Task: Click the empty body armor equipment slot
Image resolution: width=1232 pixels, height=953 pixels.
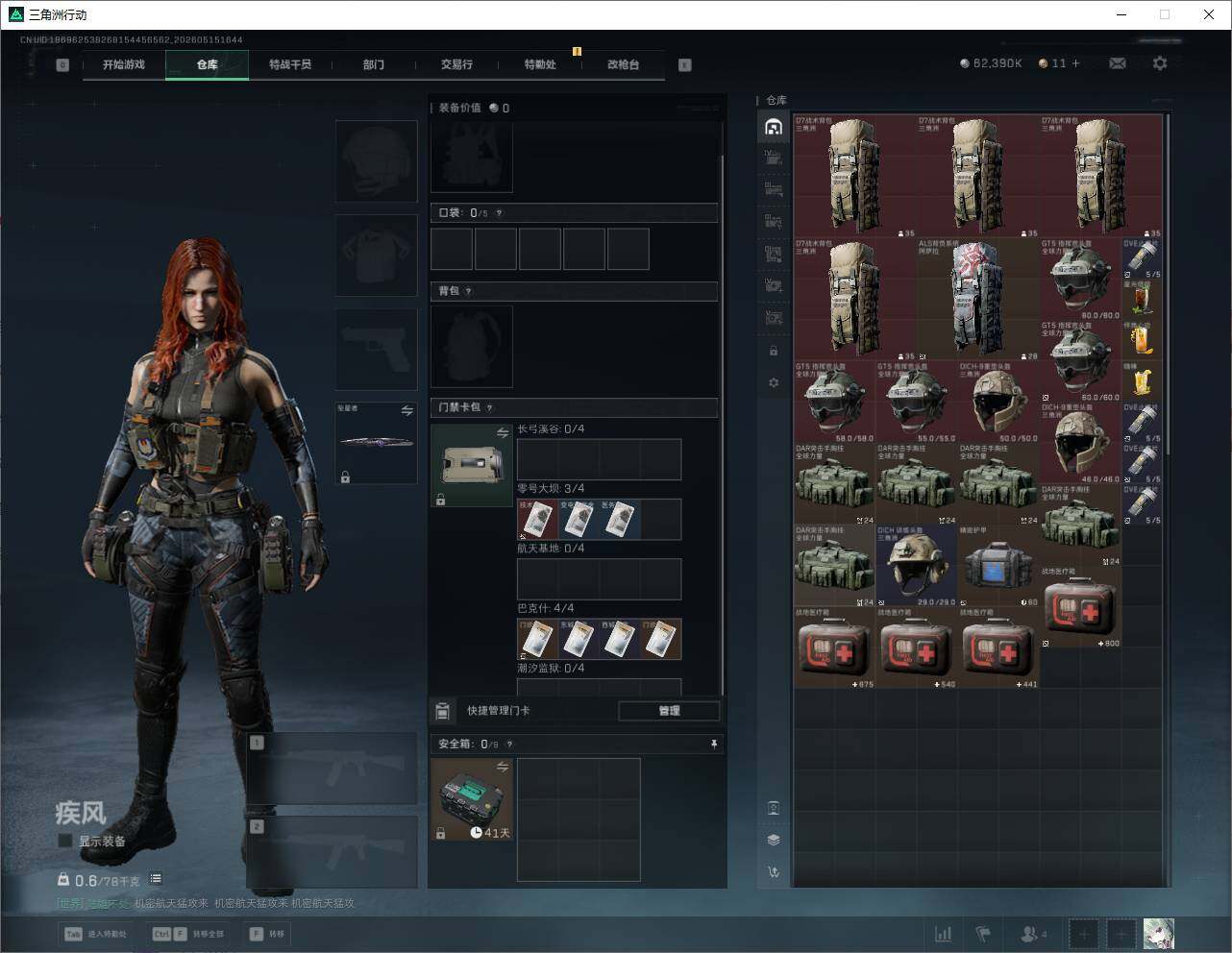Action: click(x=377, y=255)
